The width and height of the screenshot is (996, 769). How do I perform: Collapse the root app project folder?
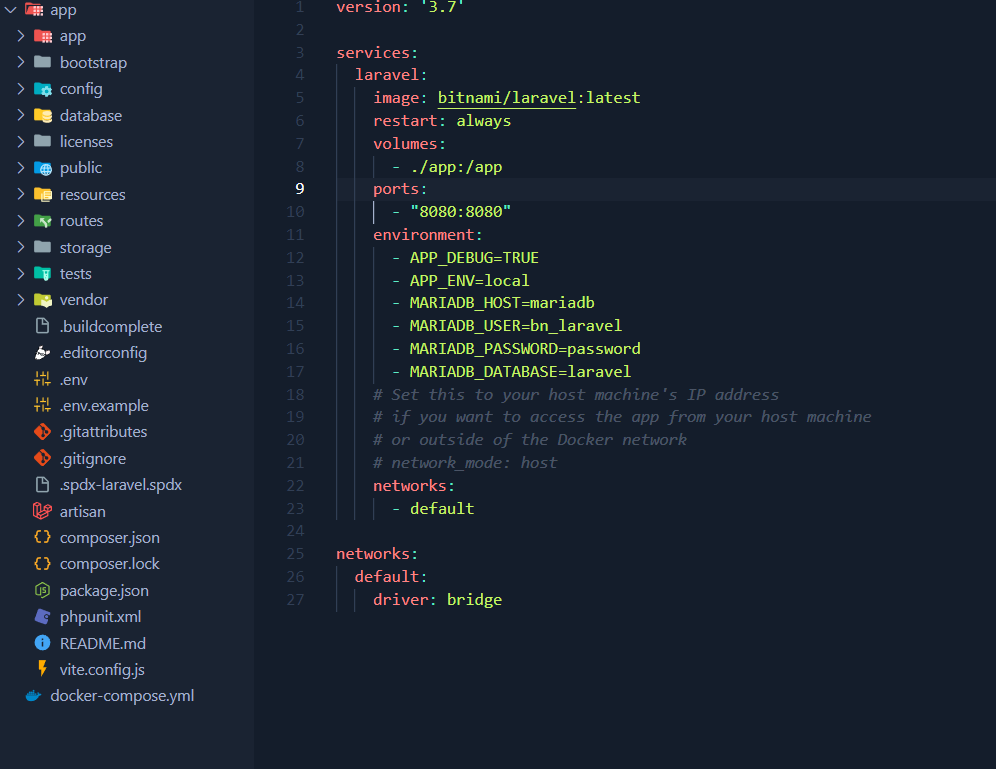pyautogui.click(x=8, y=9)
